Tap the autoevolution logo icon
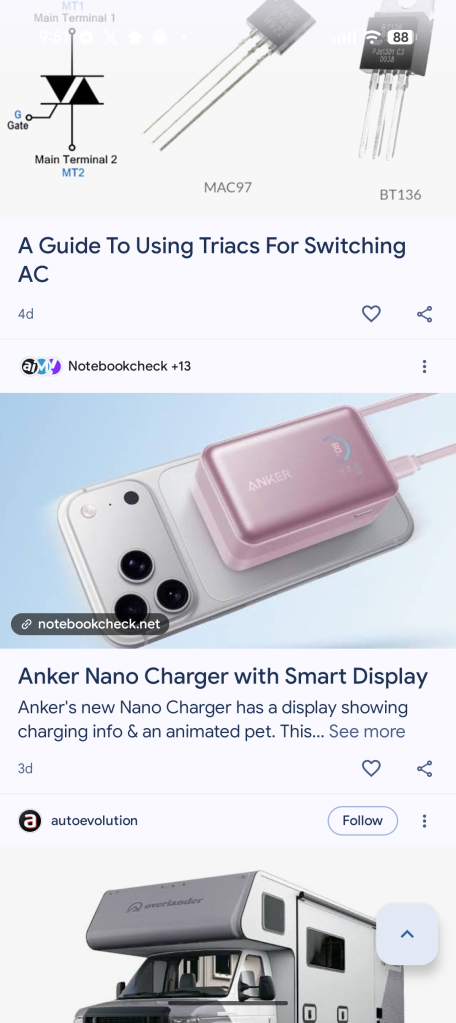The height and width of the screenshot is (1023, 456). click(x=30, y=821)
